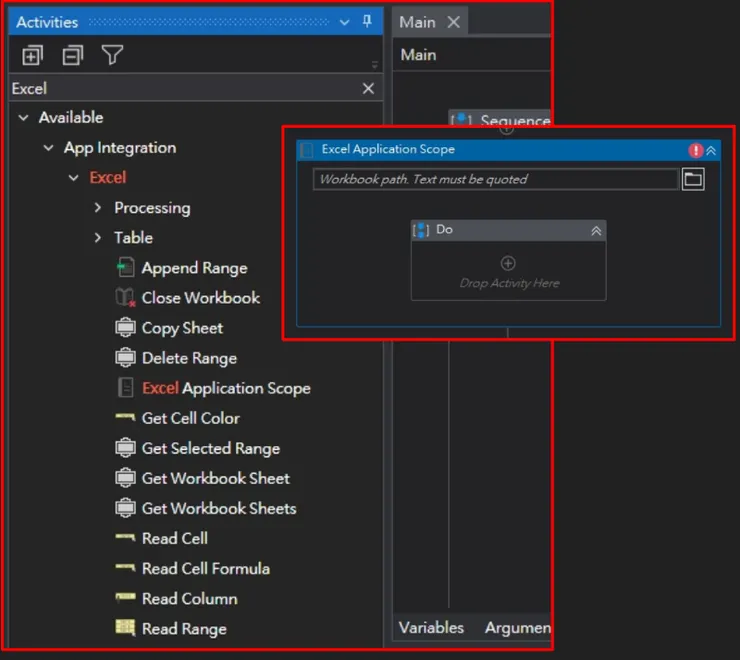The width and height of the screenshot is (740, 660).
Task: Click the Get Workbook Sheets activity icon
Action: pos(125,508)
